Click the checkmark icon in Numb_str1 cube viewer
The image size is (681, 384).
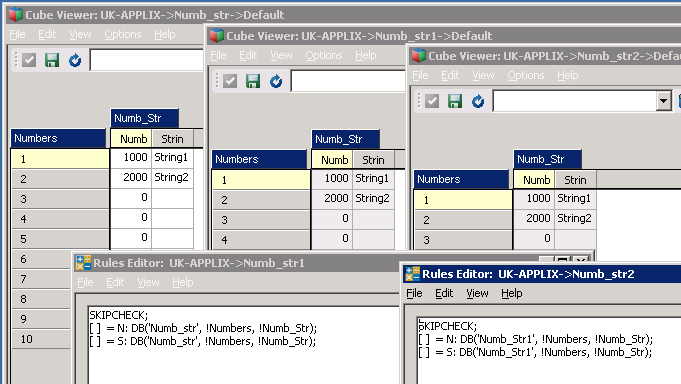pos(230,81)
